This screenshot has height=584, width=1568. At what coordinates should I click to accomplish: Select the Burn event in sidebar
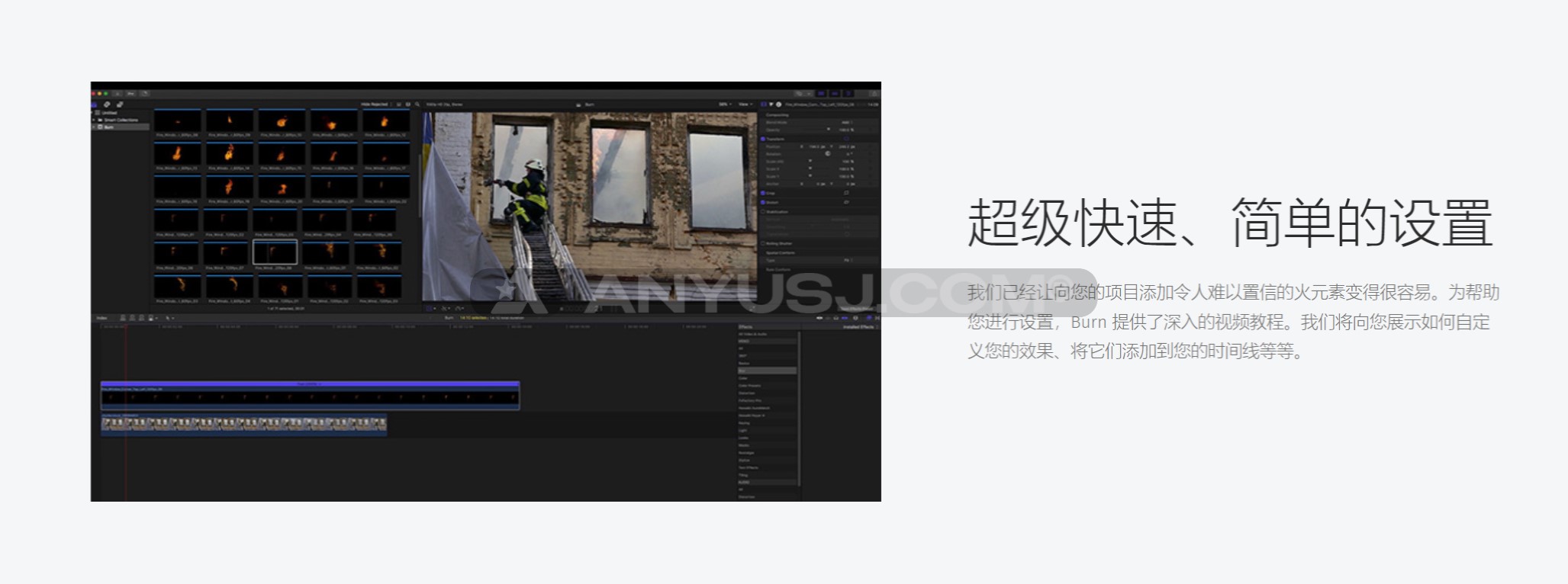(x=121, y=127)
